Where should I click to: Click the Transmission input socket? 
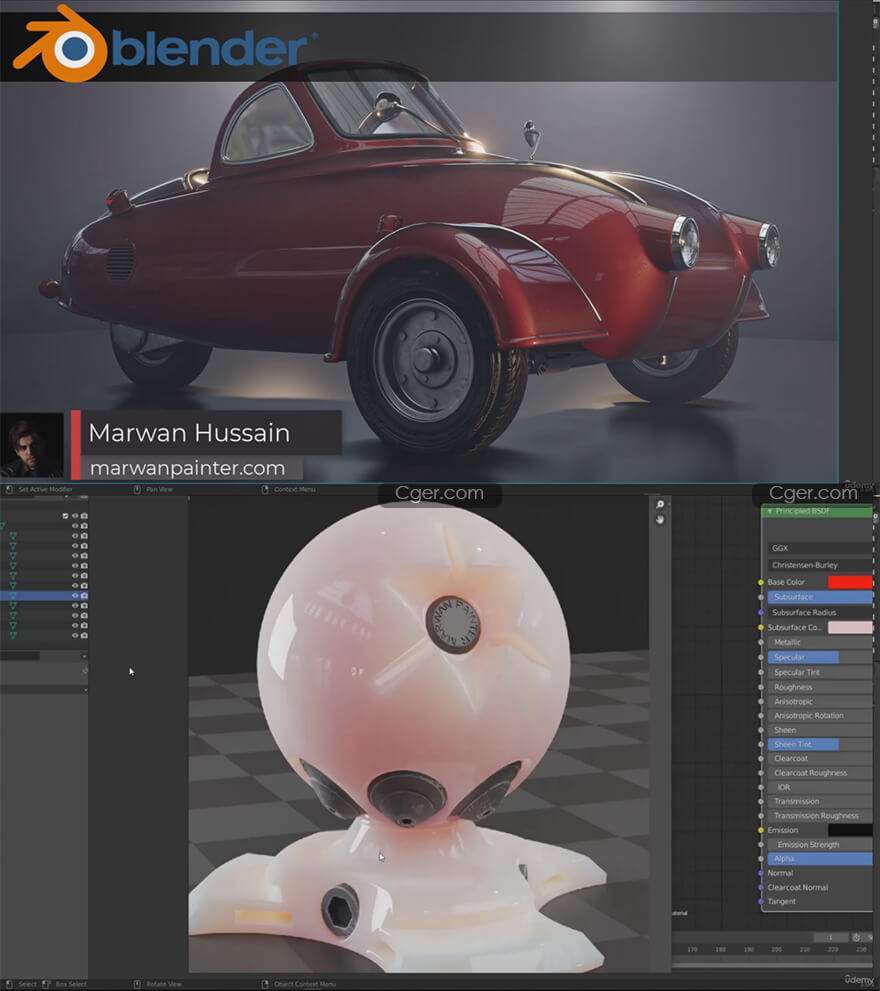[761, 801]
